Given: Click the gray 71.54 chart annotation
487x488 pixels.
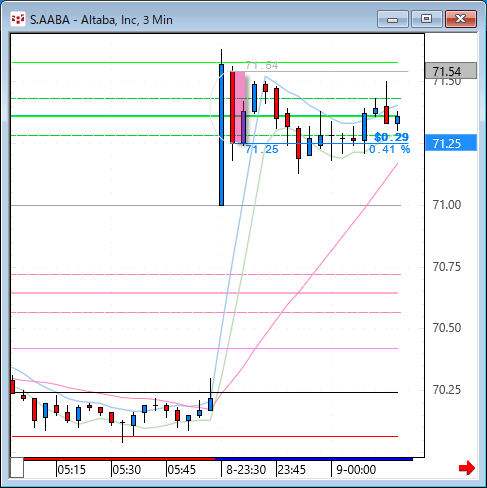Looking at the screenshot, I should coord(262,65).
